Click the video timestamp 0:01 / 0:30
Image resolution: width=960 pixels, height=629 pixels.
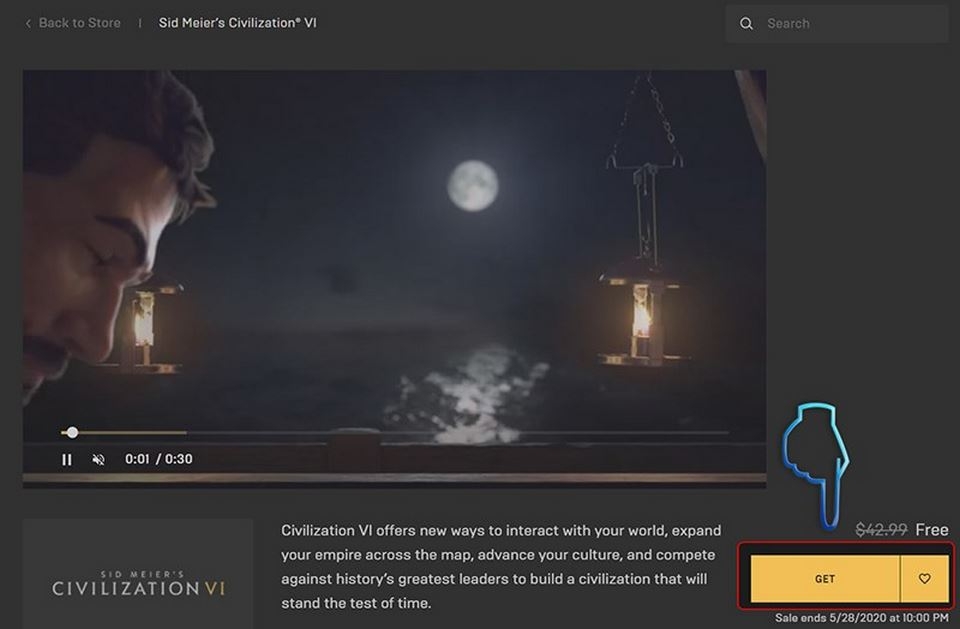pyautogui.click(x=159, y=459)
